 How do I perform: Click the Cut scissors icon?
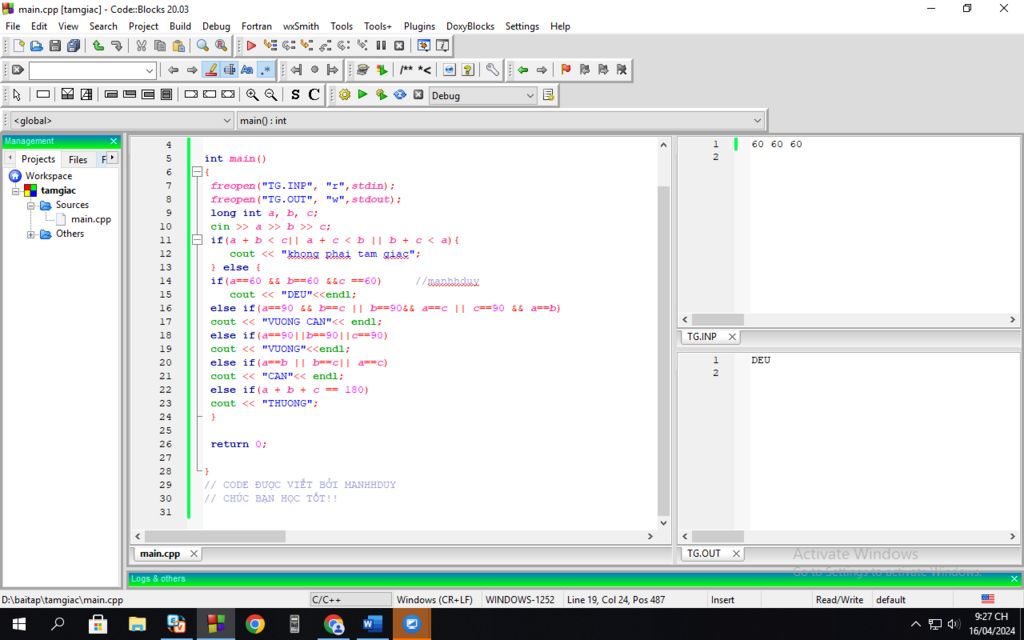141,46
